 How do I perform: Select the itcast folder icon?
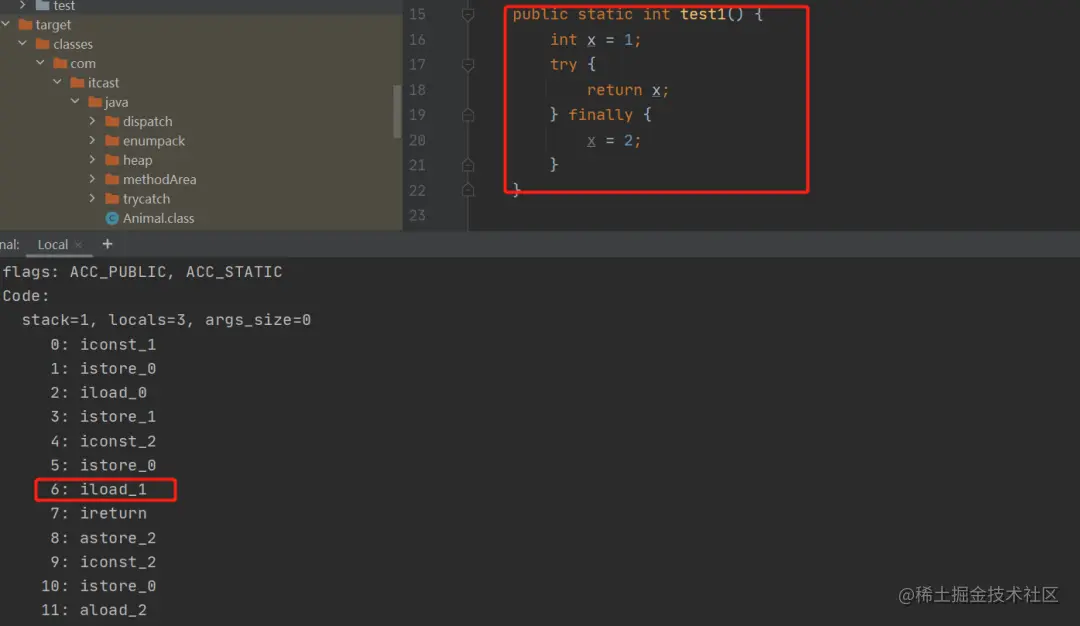[x=77, y=83]
